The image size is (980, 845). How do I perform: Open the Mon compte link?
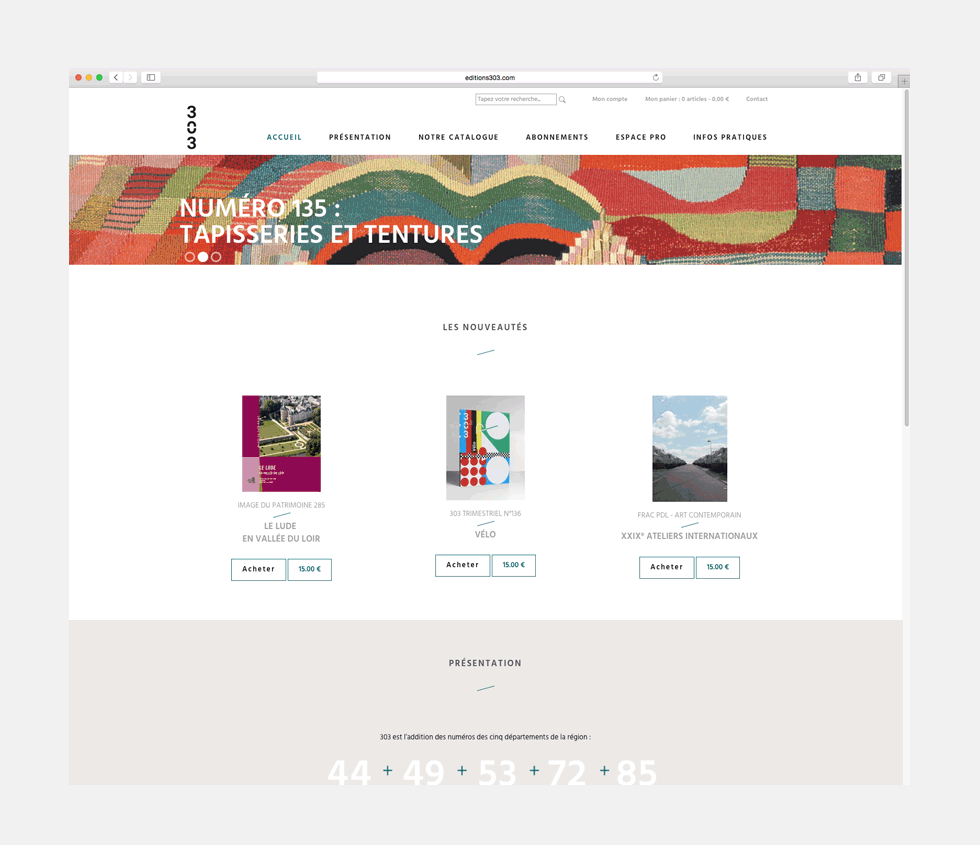pos(610,99)
